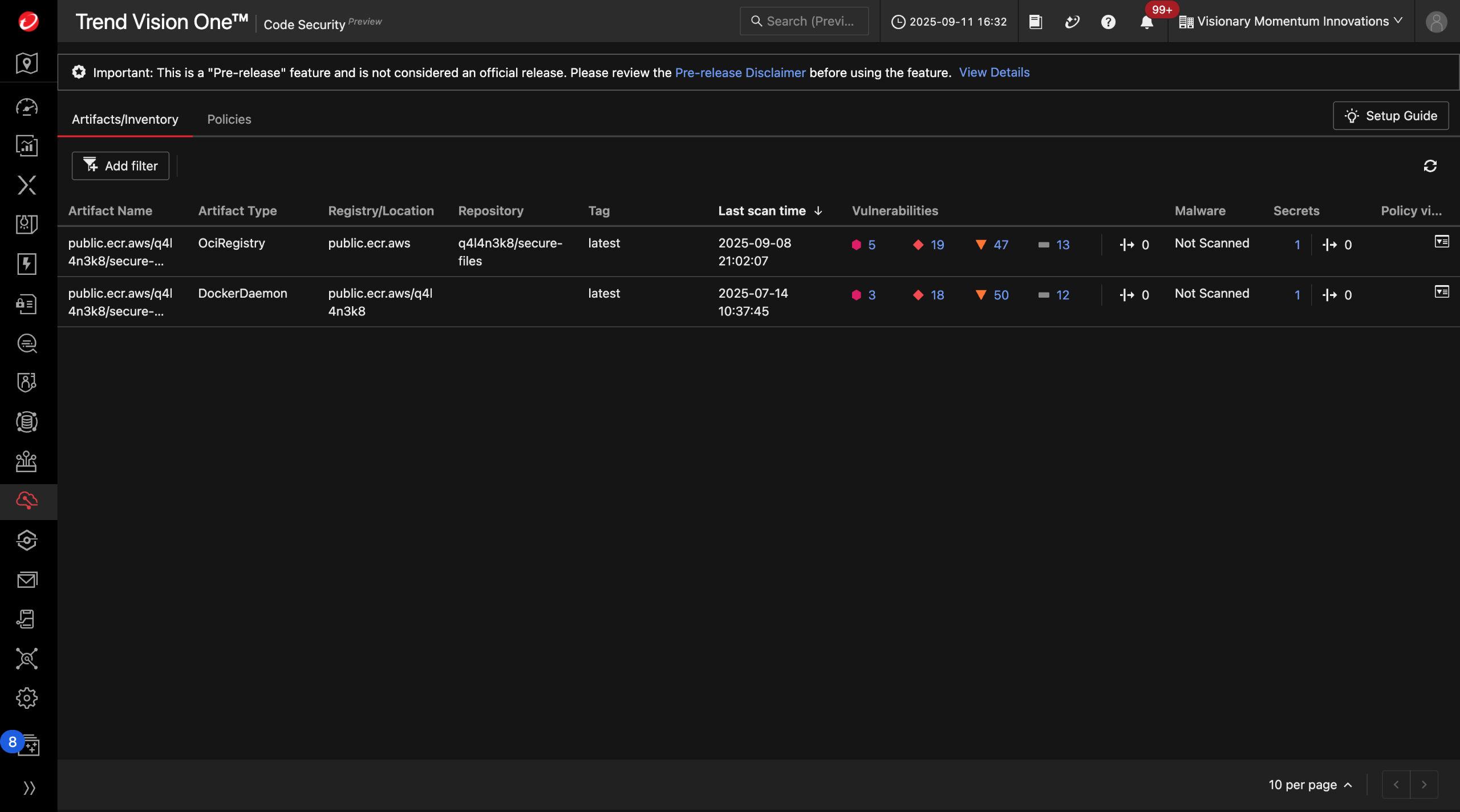Expand the sidebar with double-chevron icon
This screenshot has width=1460, height=812.
[x=29, y=788]
